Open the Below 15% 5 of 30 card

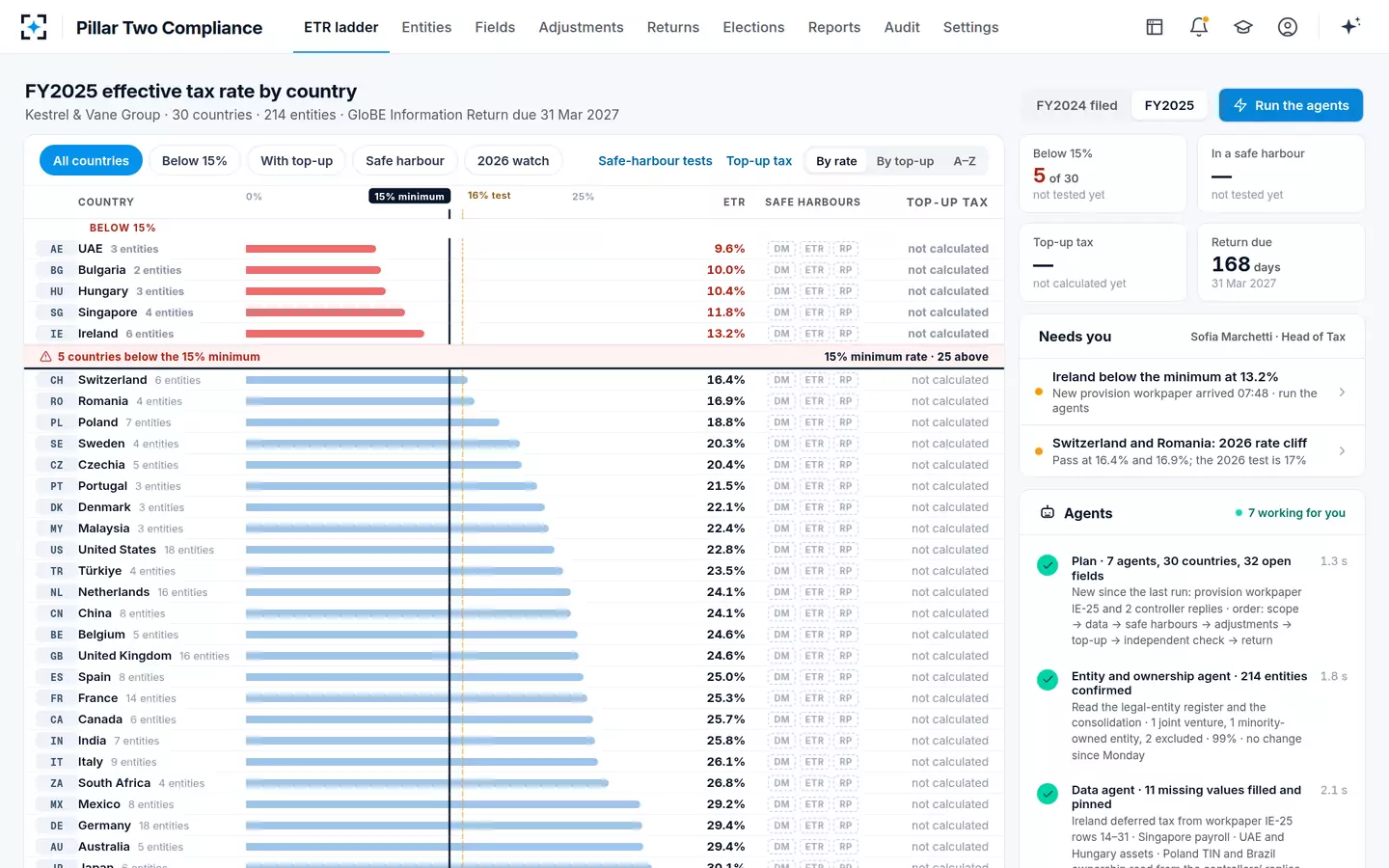point(1103,174)
